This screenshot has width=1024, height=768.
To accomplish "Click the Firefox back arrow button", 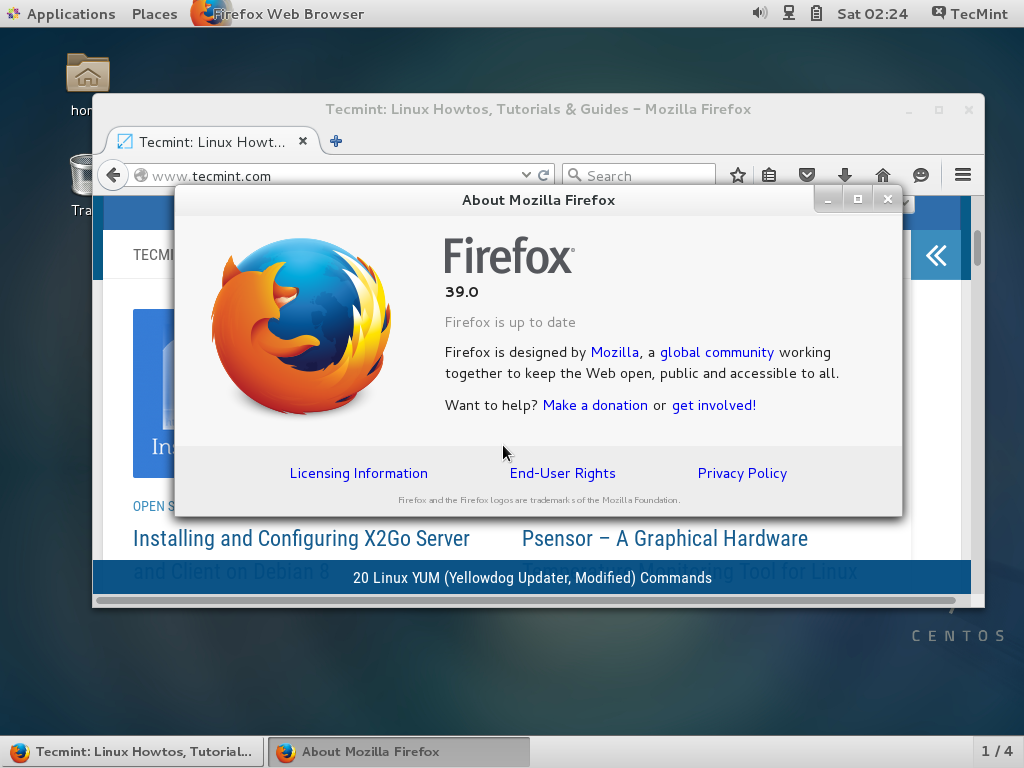I will click(113, 175).
